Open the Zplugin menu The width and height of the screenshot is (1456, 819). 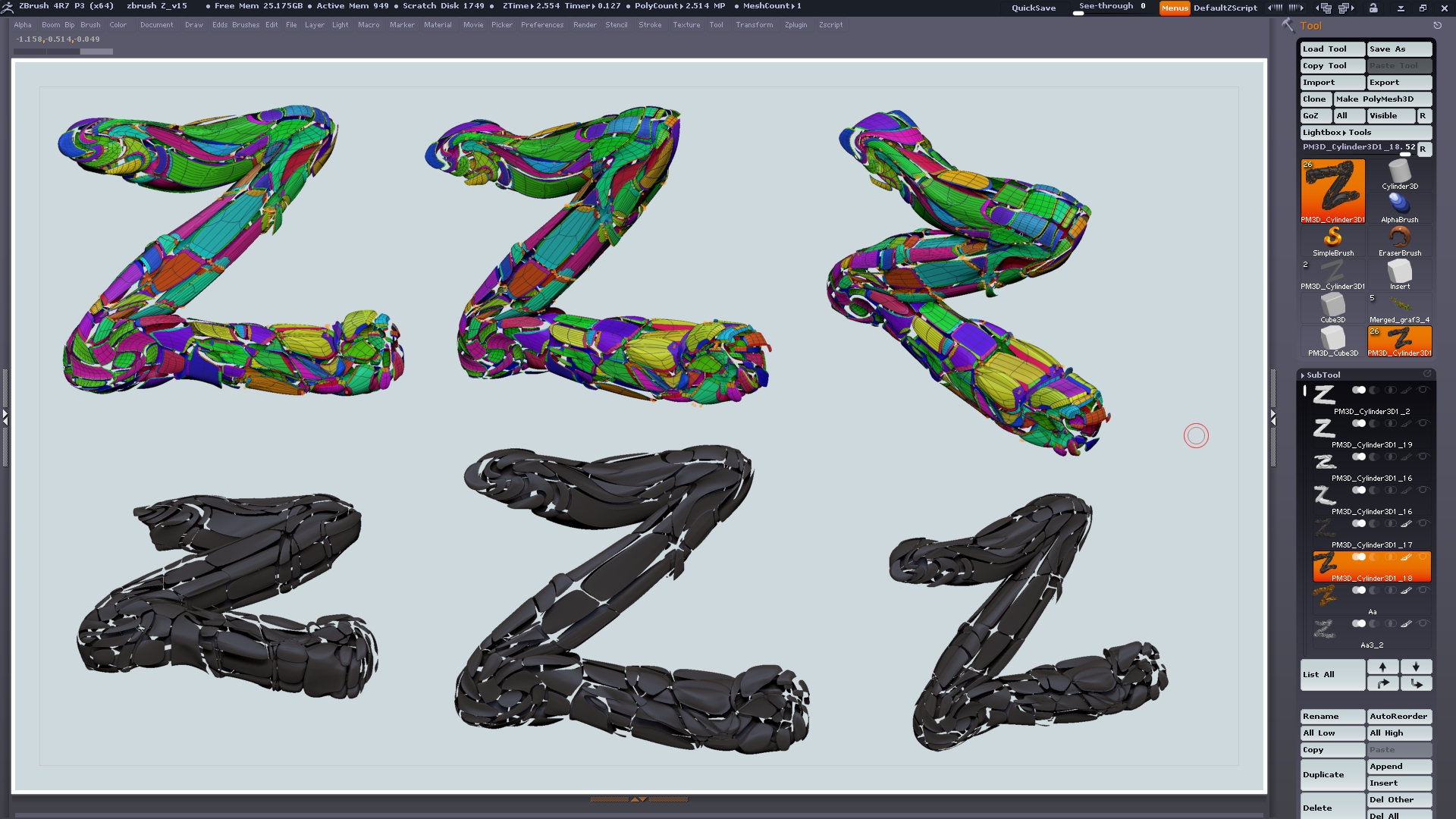coord(795,25)
